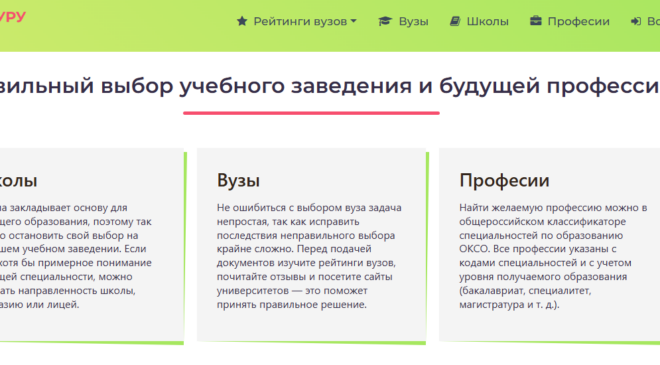Go to the Вузы navigation item
The width and height of the screenshot is (660, 365).
[x=403, y=21]
